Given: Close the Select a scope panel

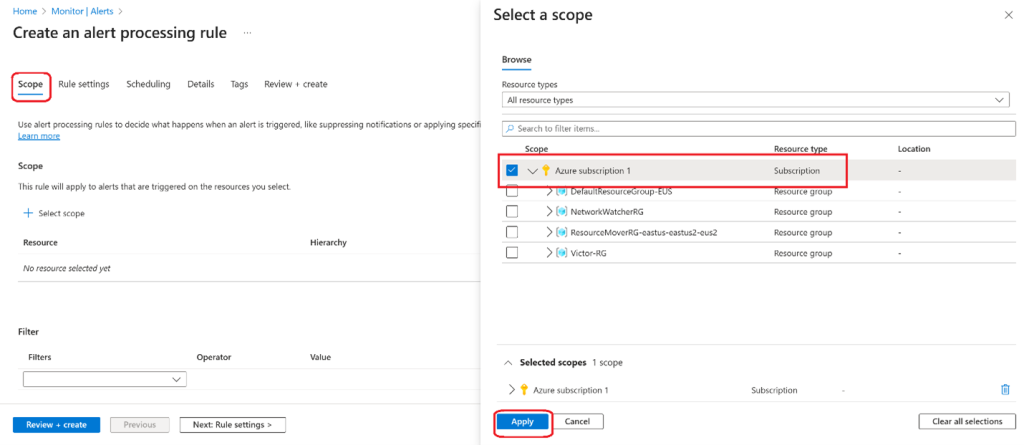Looking at the screenshot, I should click(x=1008, y=15).
